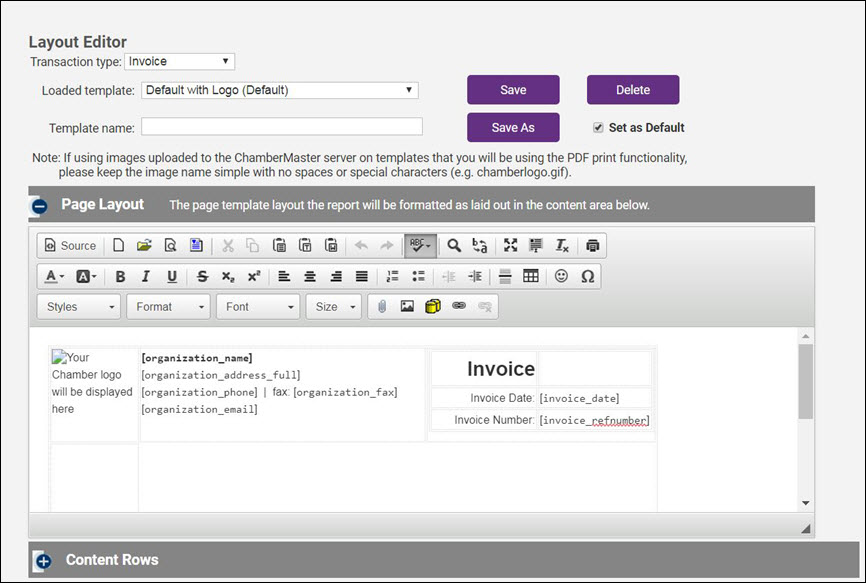
Task: Open the text color picker
Action: pos(55,277)
